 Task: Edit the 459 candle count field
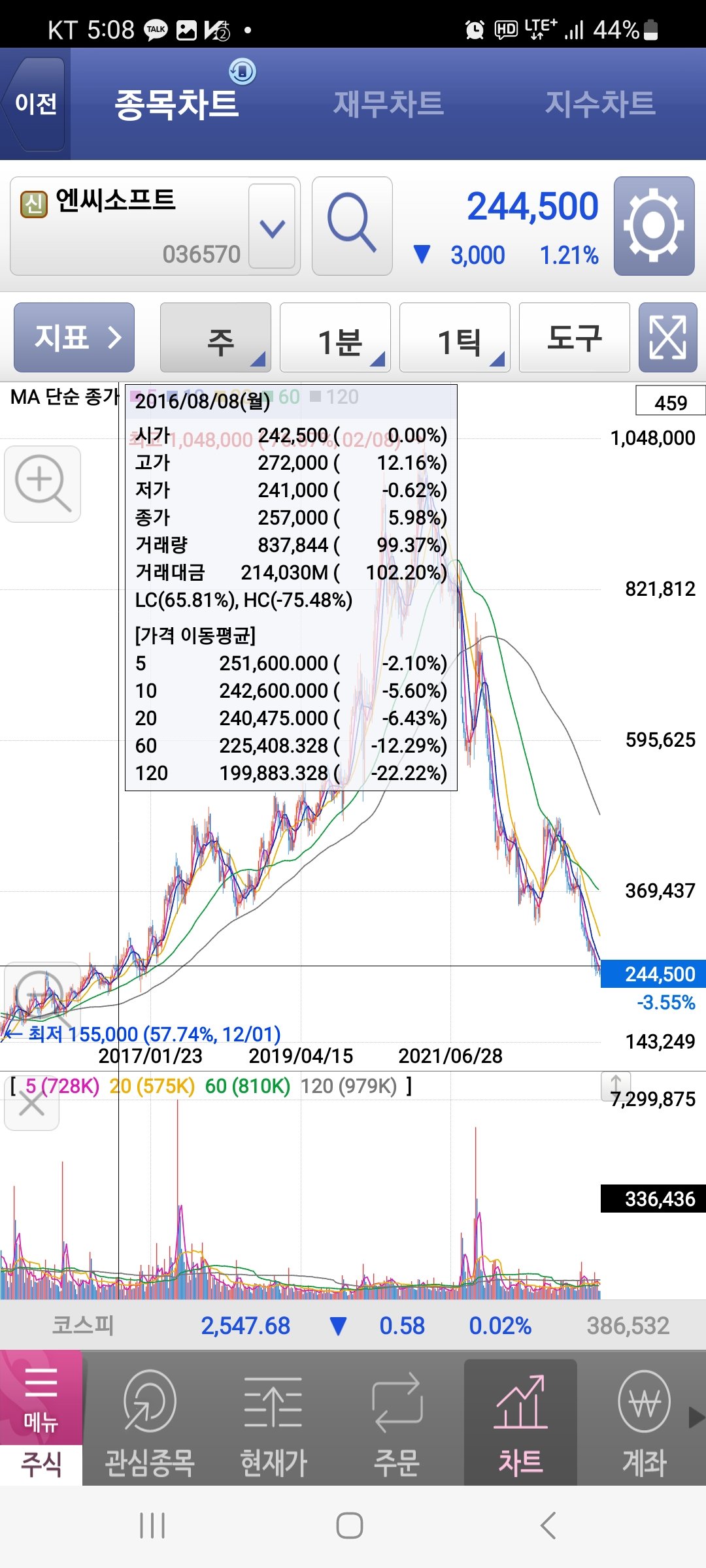click(x=670, y=401)
